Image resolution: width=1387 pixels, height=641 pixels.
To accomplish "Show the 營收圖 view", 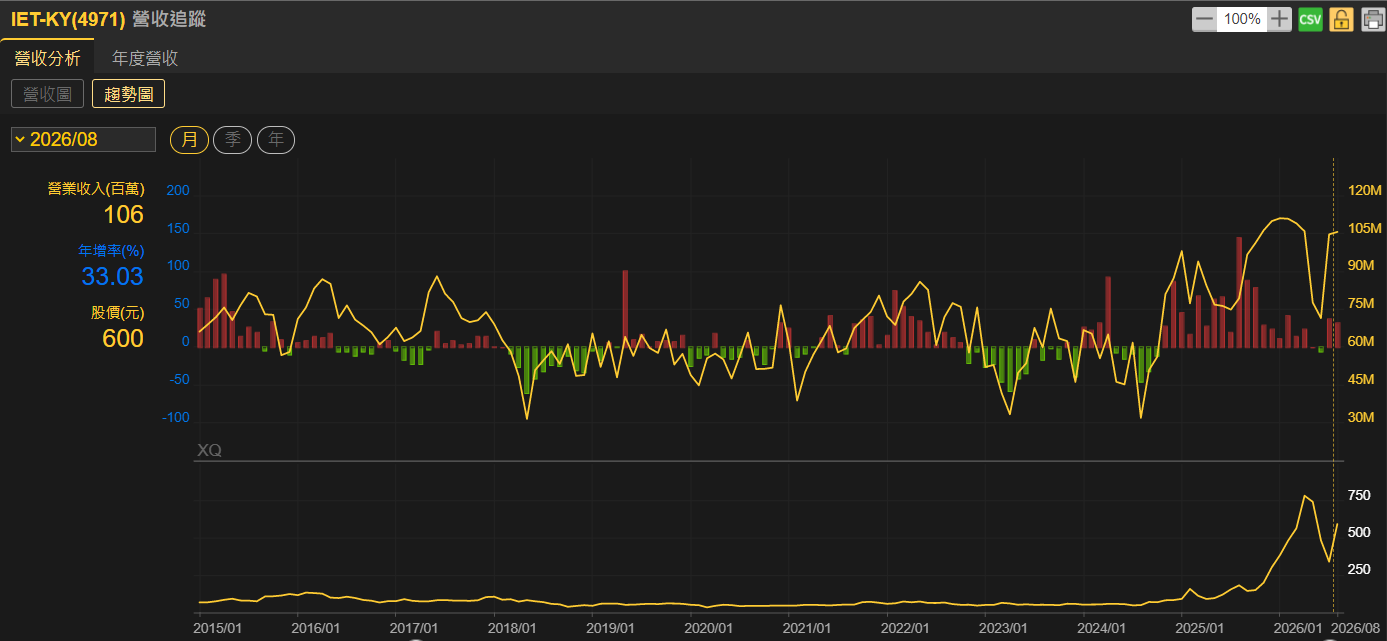I will [x=48, y=94].
